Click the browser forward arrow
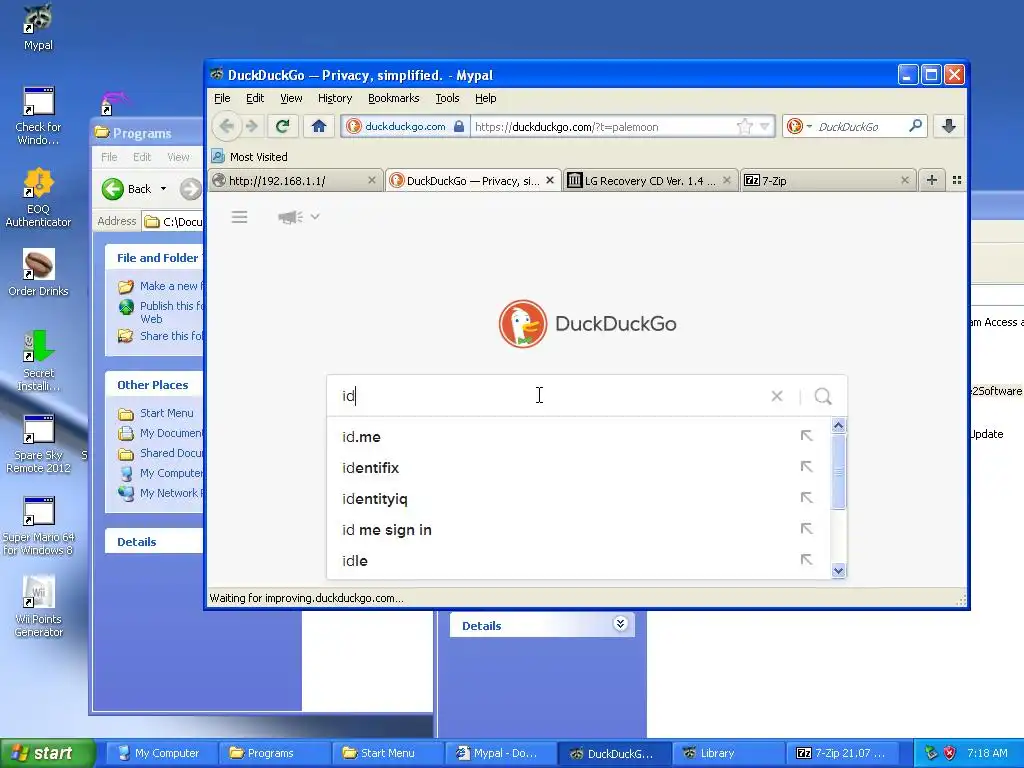This screenshot has height=768, width=1024. click(x=251, y=126)
